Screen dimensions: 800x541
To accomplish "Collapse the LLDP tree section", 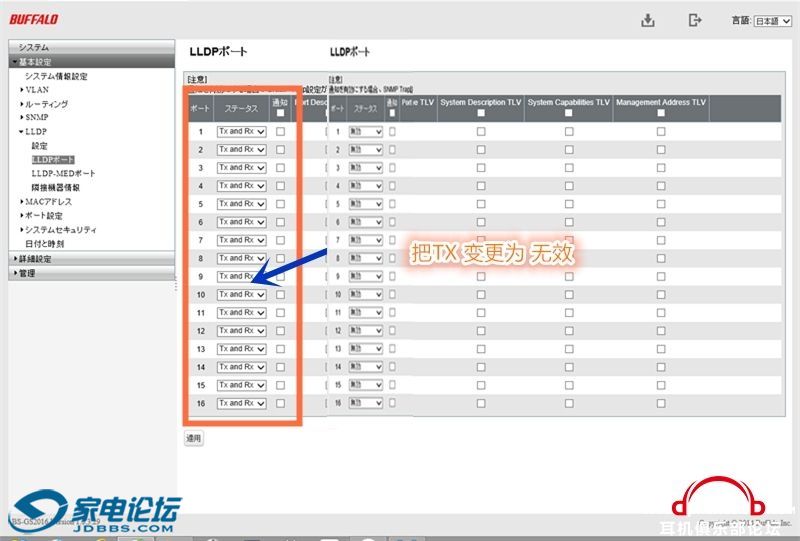I will (x=35, y=131).
